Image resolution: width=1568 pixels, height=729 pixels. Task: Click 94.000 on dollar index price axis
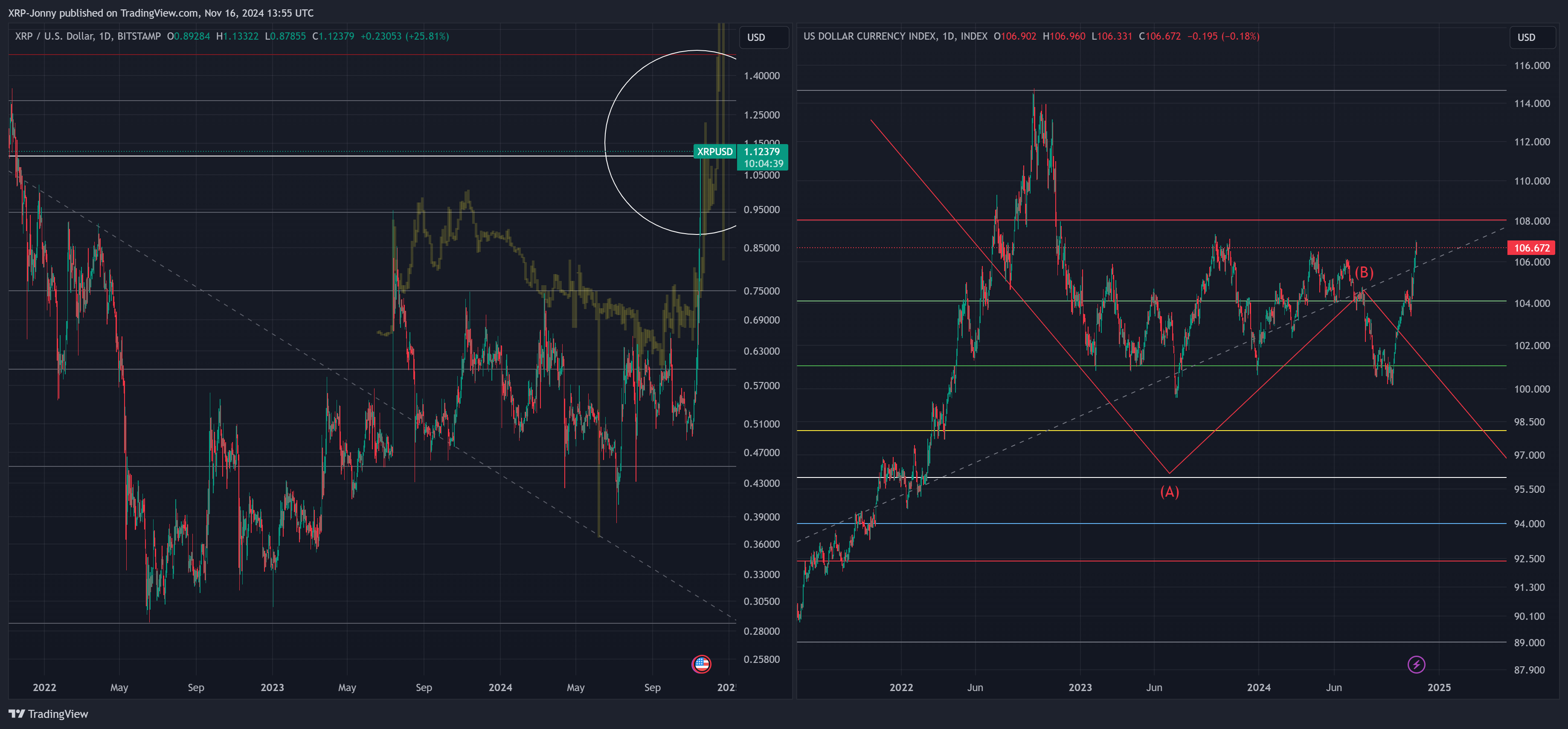tap(1529, 524)
